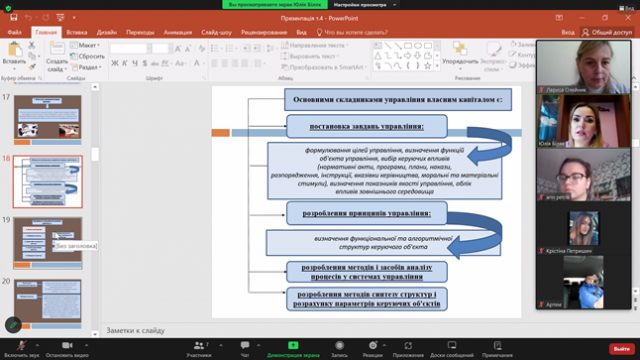Click Create slide (Создать слайд) icon
This screenshot has height=360, width=640.
[x=57, y=48]
